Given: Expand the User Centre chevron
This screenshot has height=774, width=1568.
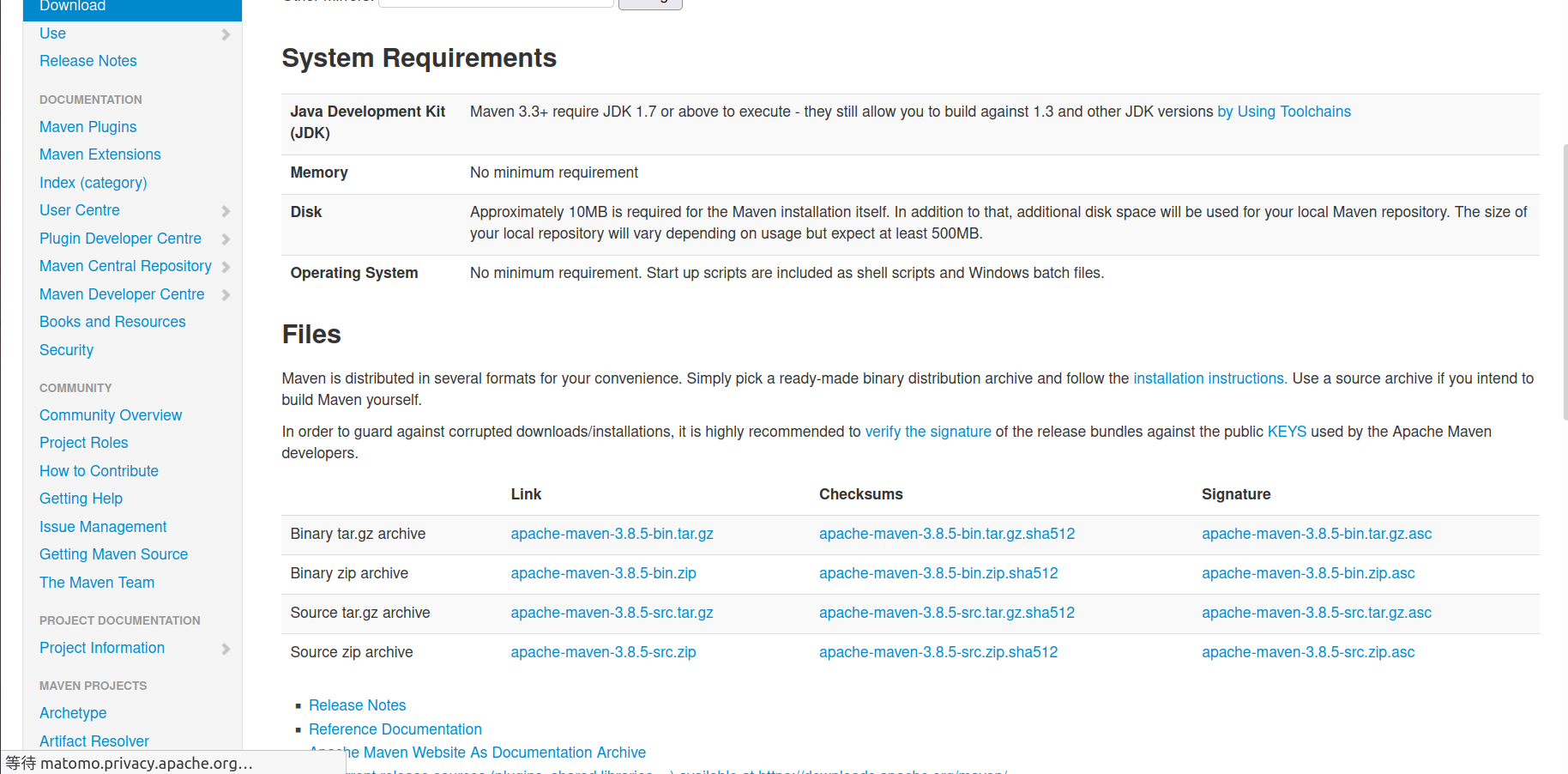Looking at the screenshot, I should tap(226, 211).
